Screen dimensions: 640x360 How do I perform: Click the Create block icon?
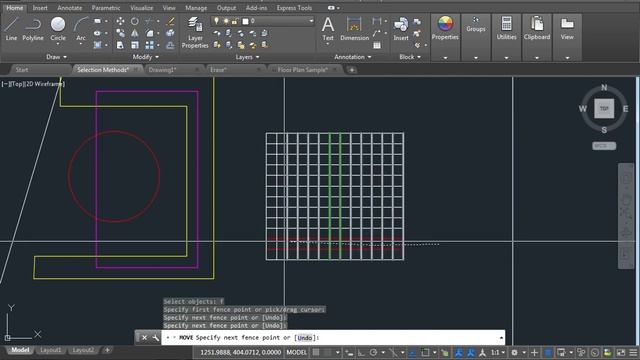pos(417,22)
